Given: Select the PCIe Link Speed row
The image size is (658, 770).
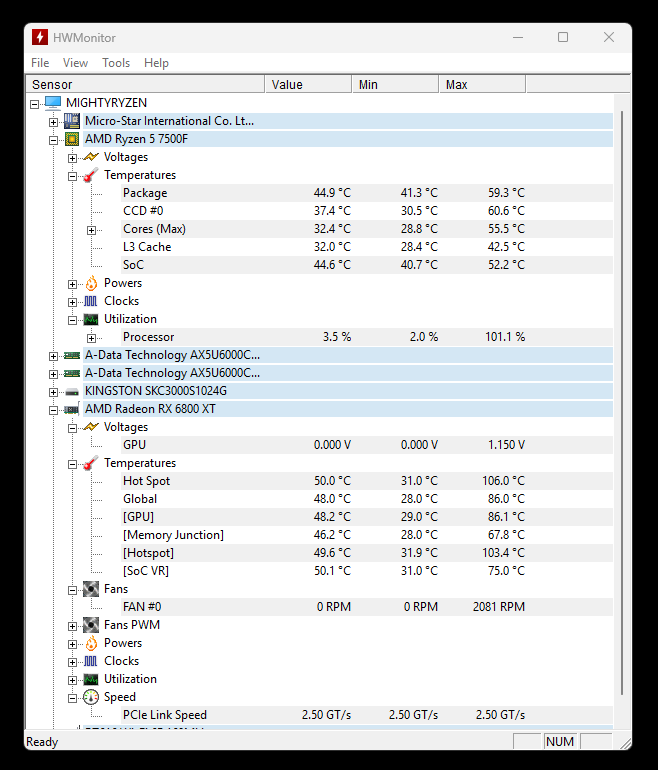Looking at the screenshot, I should point(367,715).
